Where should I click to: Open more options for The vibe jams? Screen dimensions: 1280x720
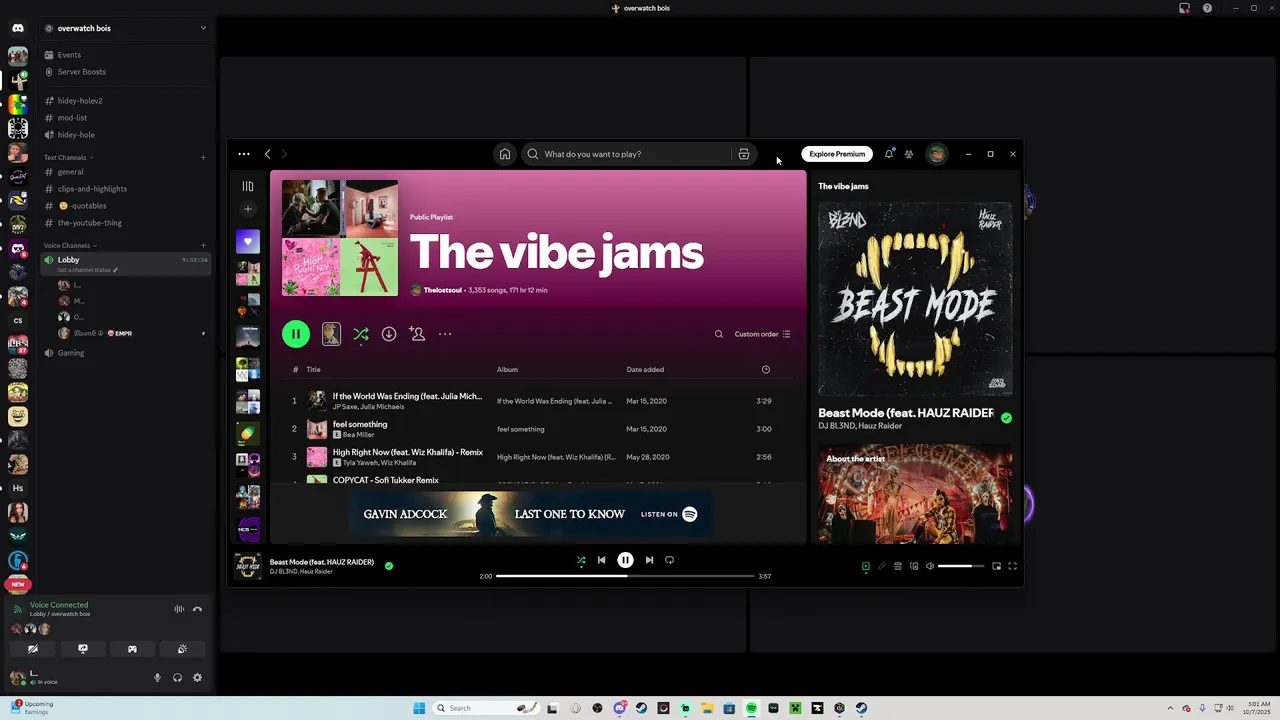click(x=445, y=334)
